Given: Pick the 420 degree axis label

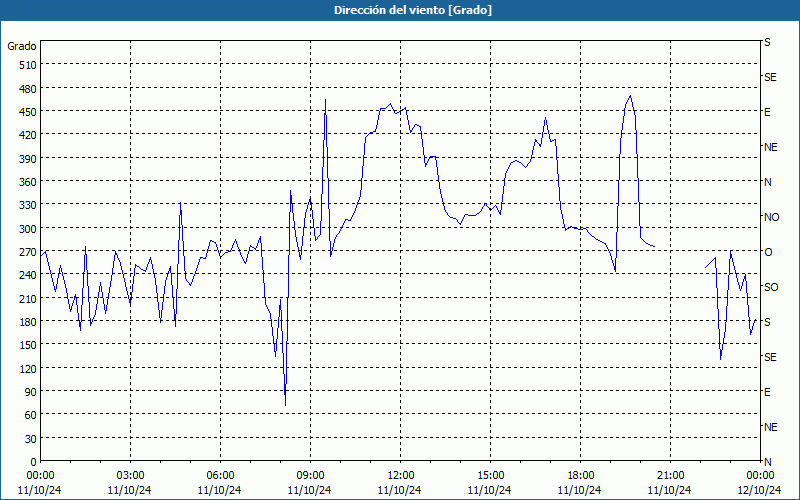Looking at the screenshot, I should pos(28,135).
